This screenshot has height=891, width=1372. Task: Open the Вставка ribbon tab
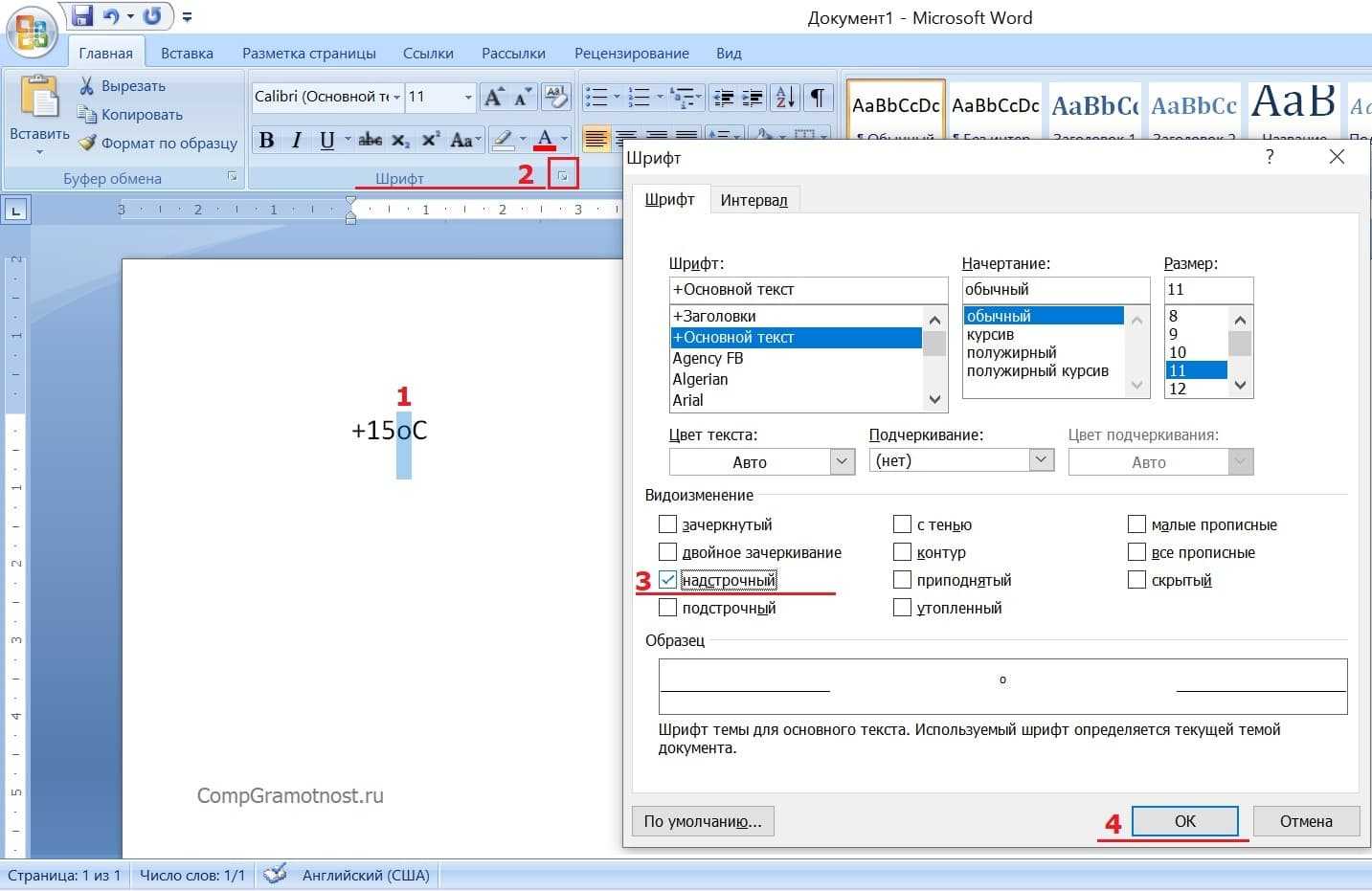pyautogui.click(x=187, y=53)
